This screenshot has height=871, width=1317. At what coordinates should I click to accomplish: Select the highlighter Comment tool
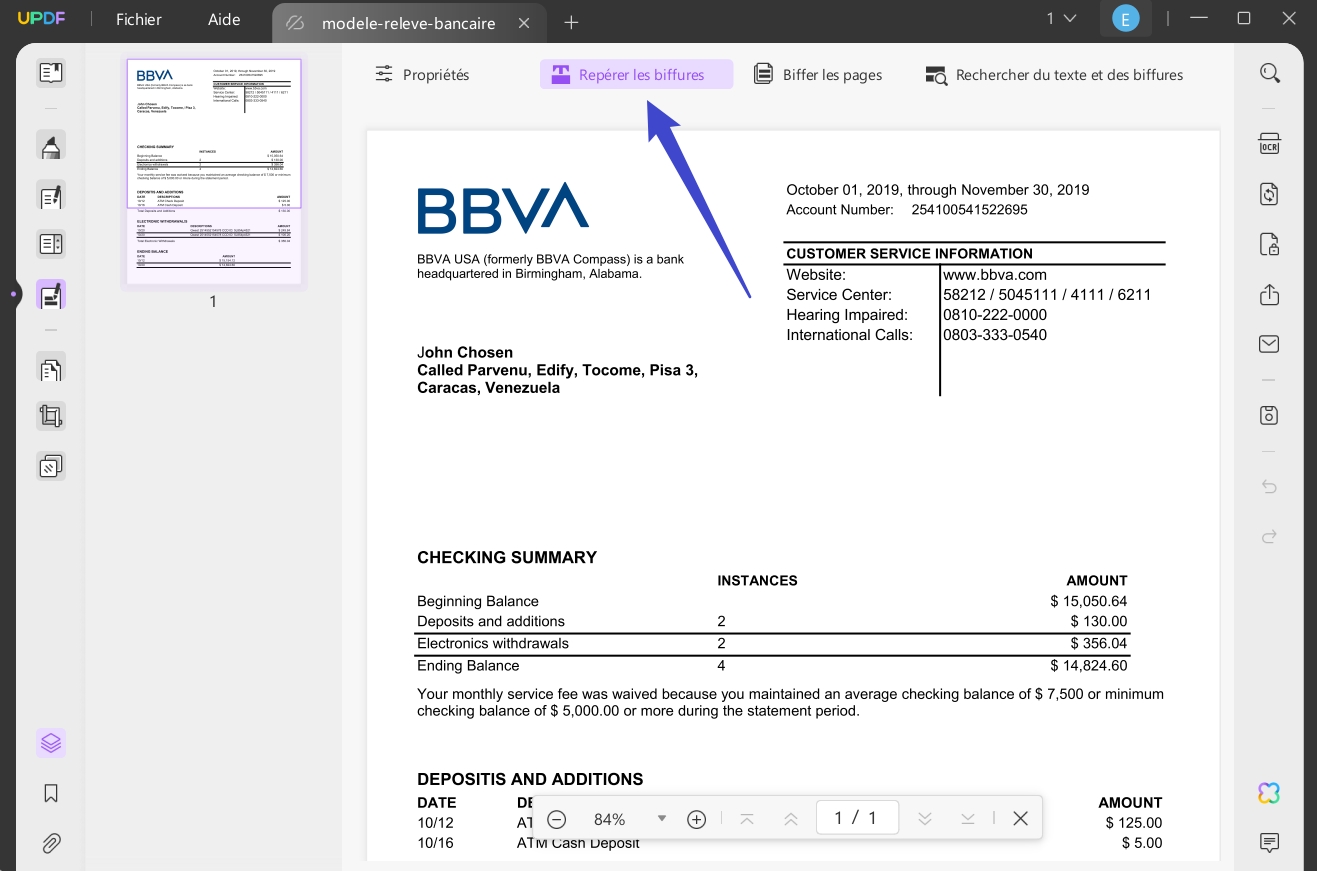coord(51,146)
